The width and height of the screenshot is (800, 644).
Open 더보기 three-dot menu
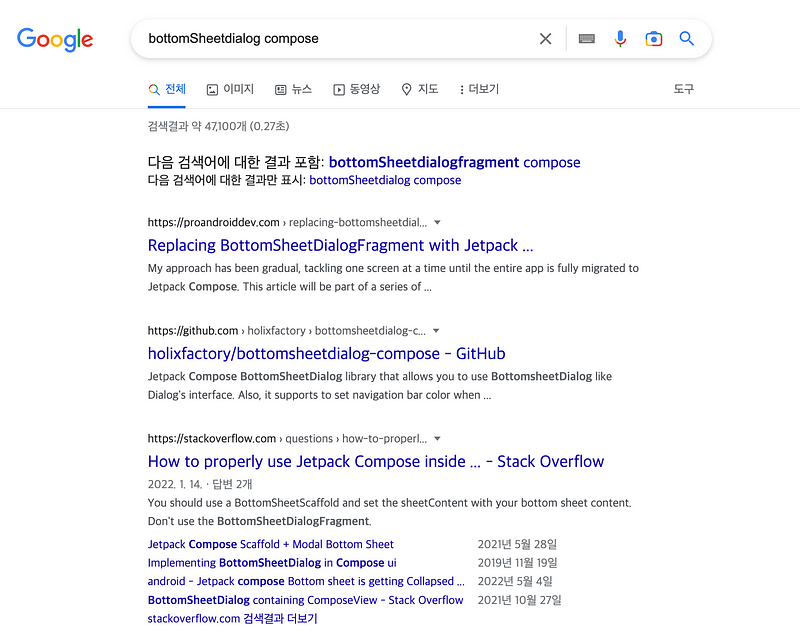coord(479,89)
